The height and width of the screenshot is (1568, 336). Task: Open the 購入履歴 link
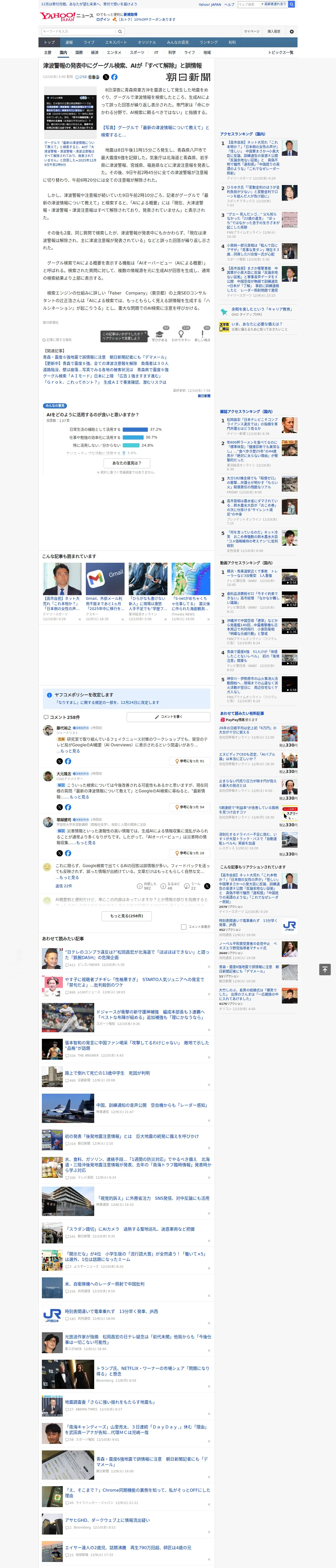coord(274,32)
